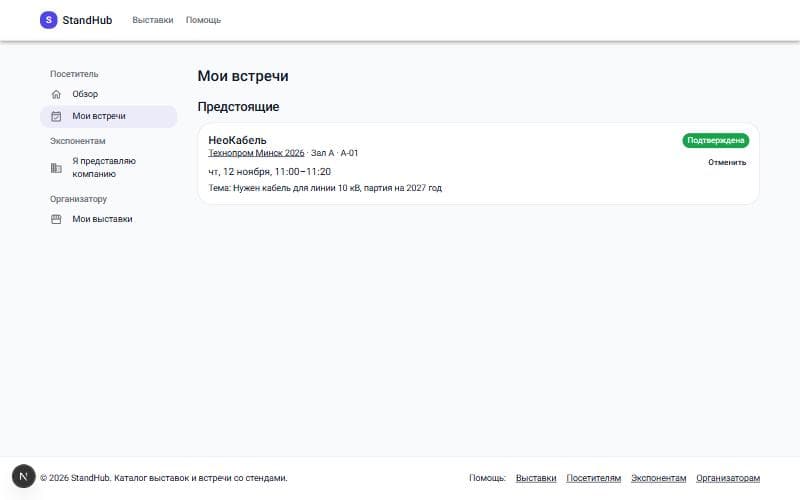Open the Выставки top navigation item

pyautogui.click(x=153, y=20)
